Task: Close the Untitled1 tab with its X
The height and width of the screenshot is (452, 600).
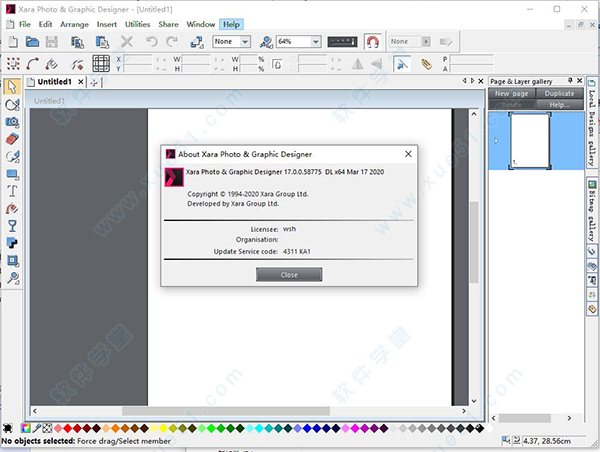Action: coord(81,82)
